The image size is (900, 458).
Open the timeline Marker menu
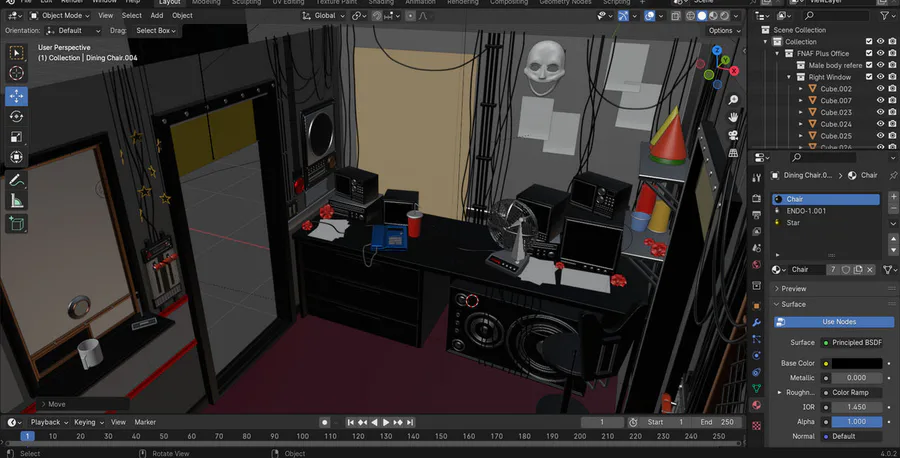(x=145, y=422)
